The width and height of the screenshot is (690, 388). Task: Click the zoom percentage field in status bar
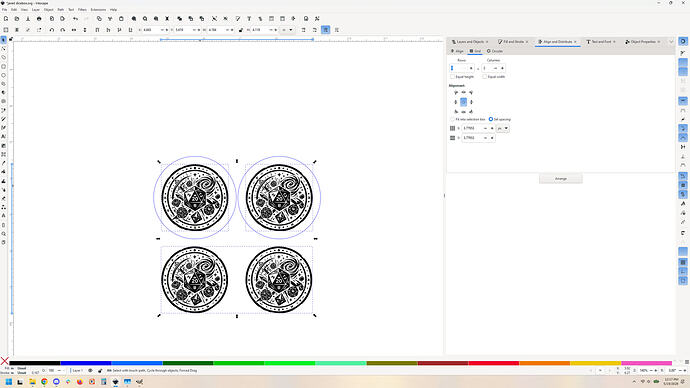644,370
